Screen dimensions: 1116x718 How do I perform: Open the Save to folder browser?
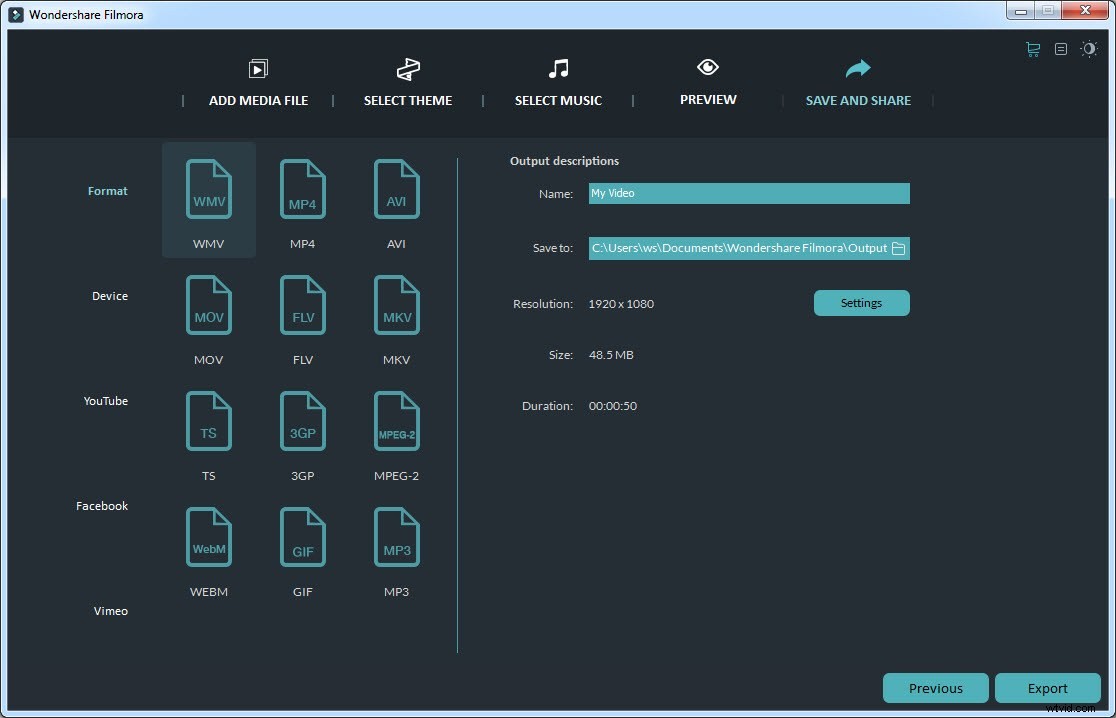point(899,247)
